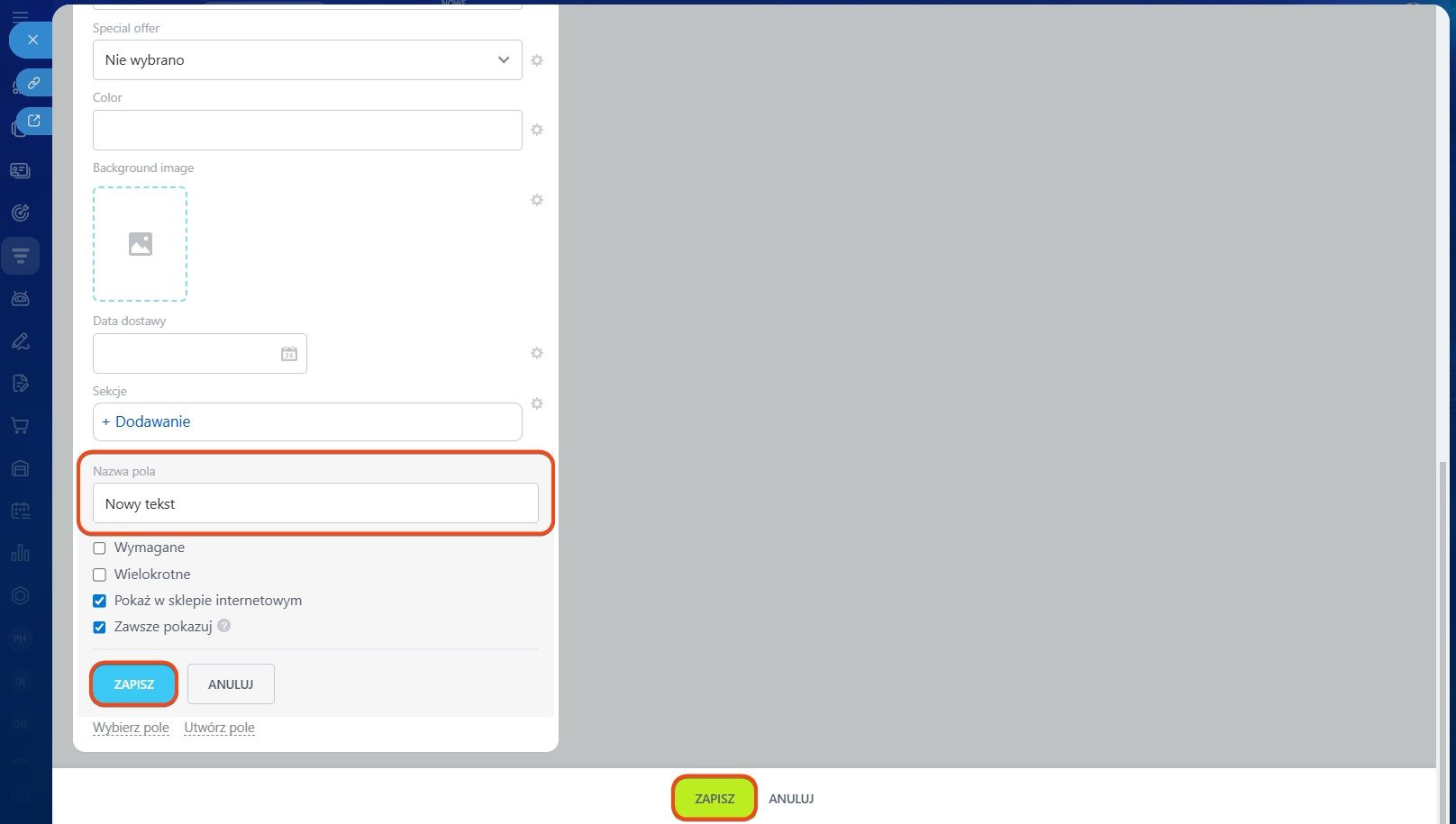Open the warehouse store icon in the sidebar

20,468
